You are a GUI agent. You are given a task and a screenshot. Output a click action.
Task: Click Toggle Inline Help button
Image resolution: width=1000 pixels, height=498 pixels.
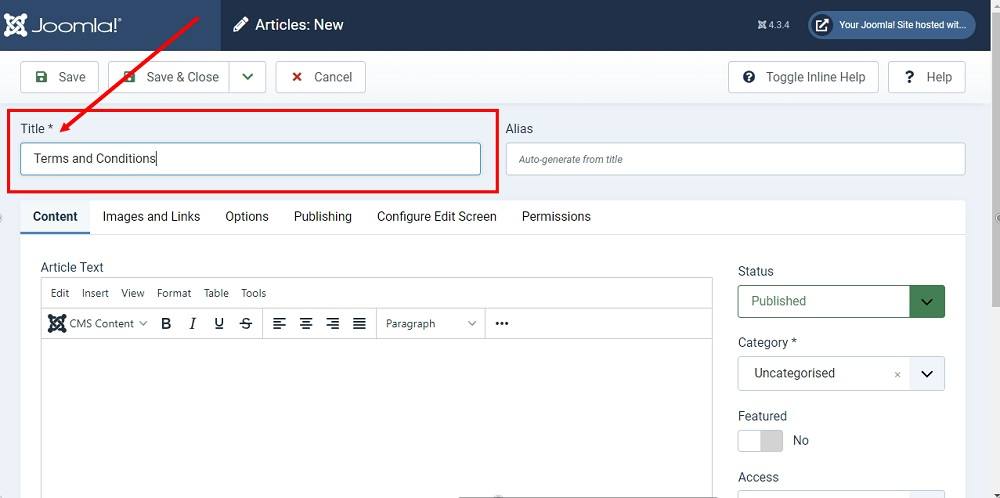pyautogui.click(x=804, y=77)
